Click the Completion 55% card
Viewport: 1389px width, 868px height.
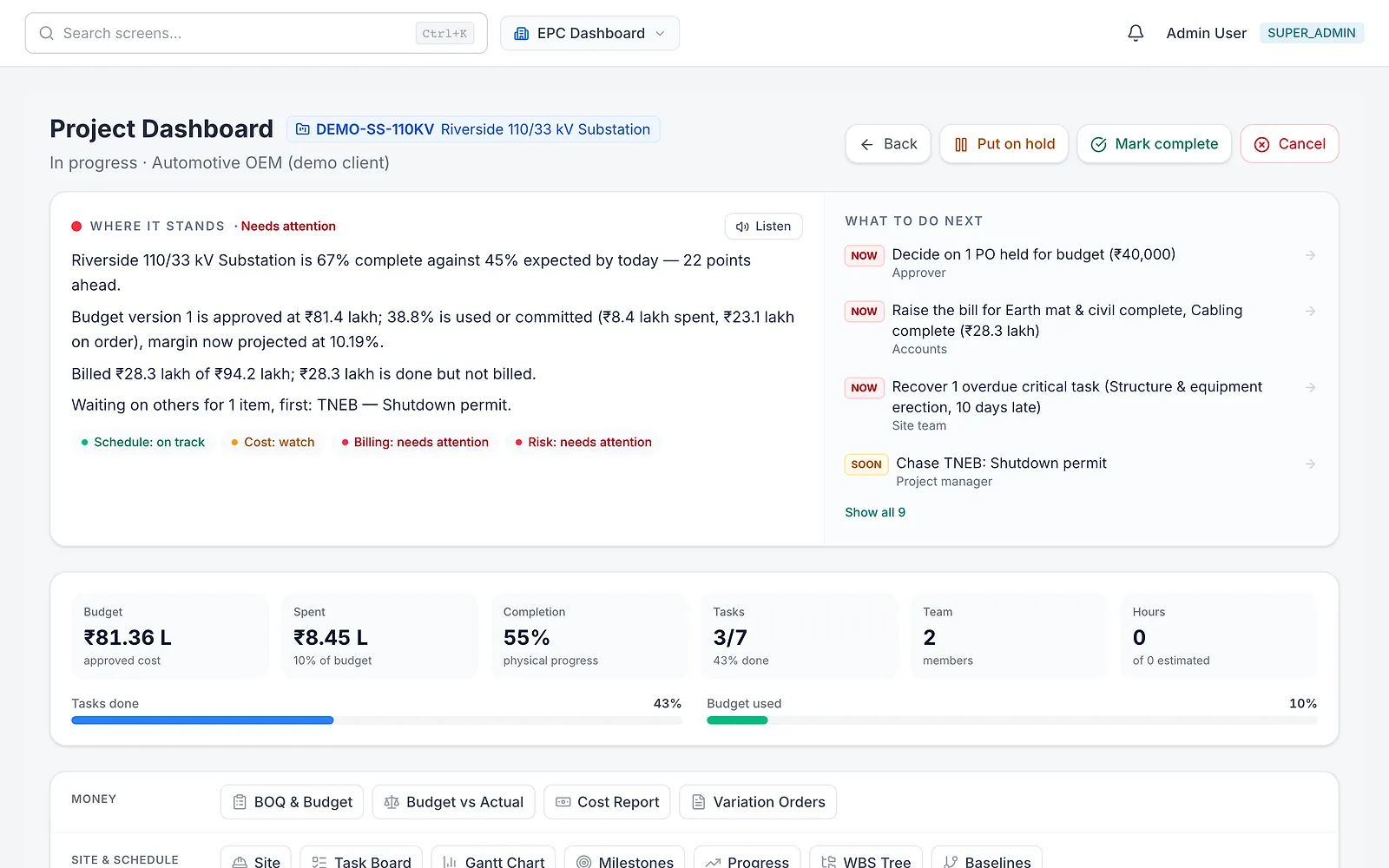click(589, 636)
